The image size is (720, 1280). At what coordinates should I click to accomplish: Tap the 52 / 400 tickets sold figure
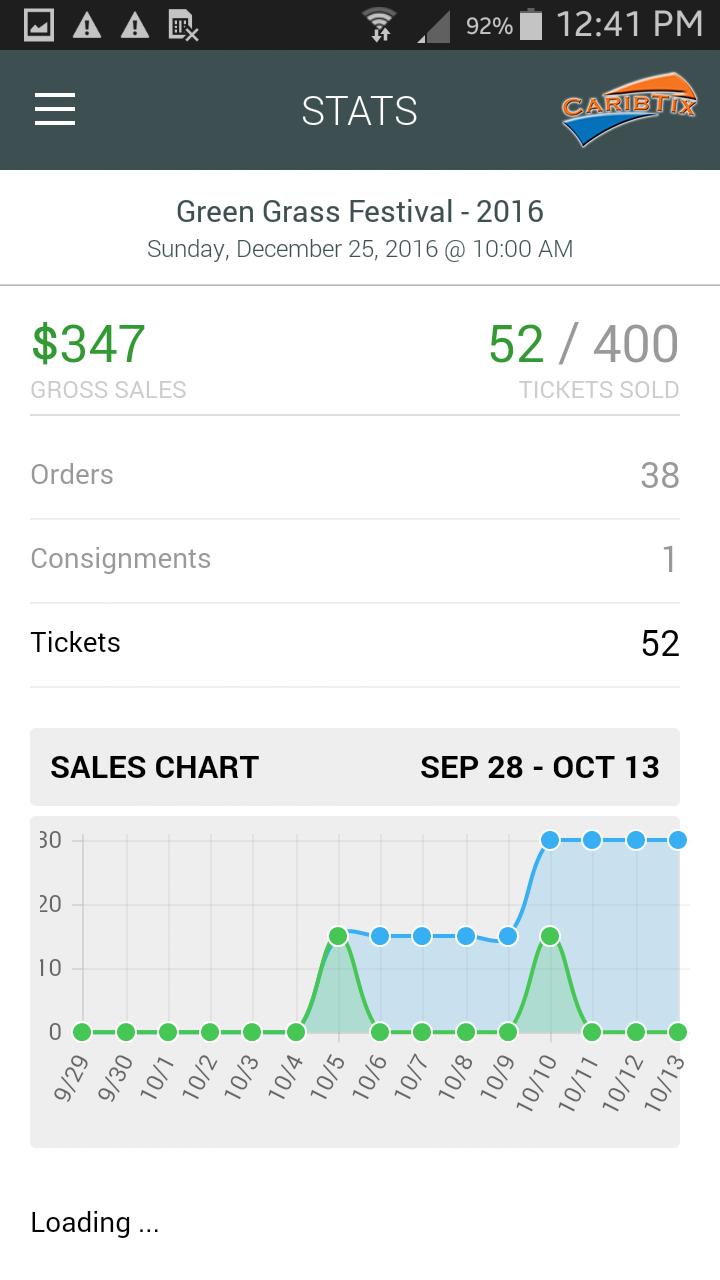(583, 344)
